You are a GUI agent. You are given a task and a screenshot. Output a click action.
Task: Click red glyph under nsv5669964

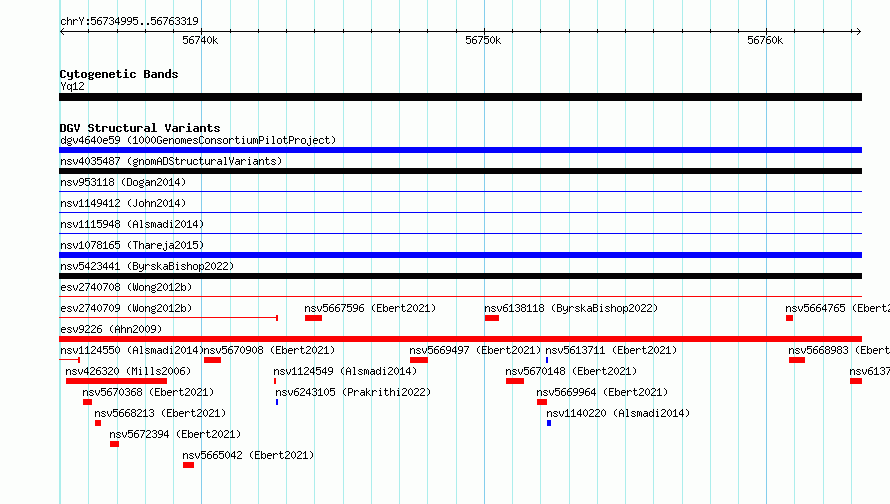tap(542, 402)
